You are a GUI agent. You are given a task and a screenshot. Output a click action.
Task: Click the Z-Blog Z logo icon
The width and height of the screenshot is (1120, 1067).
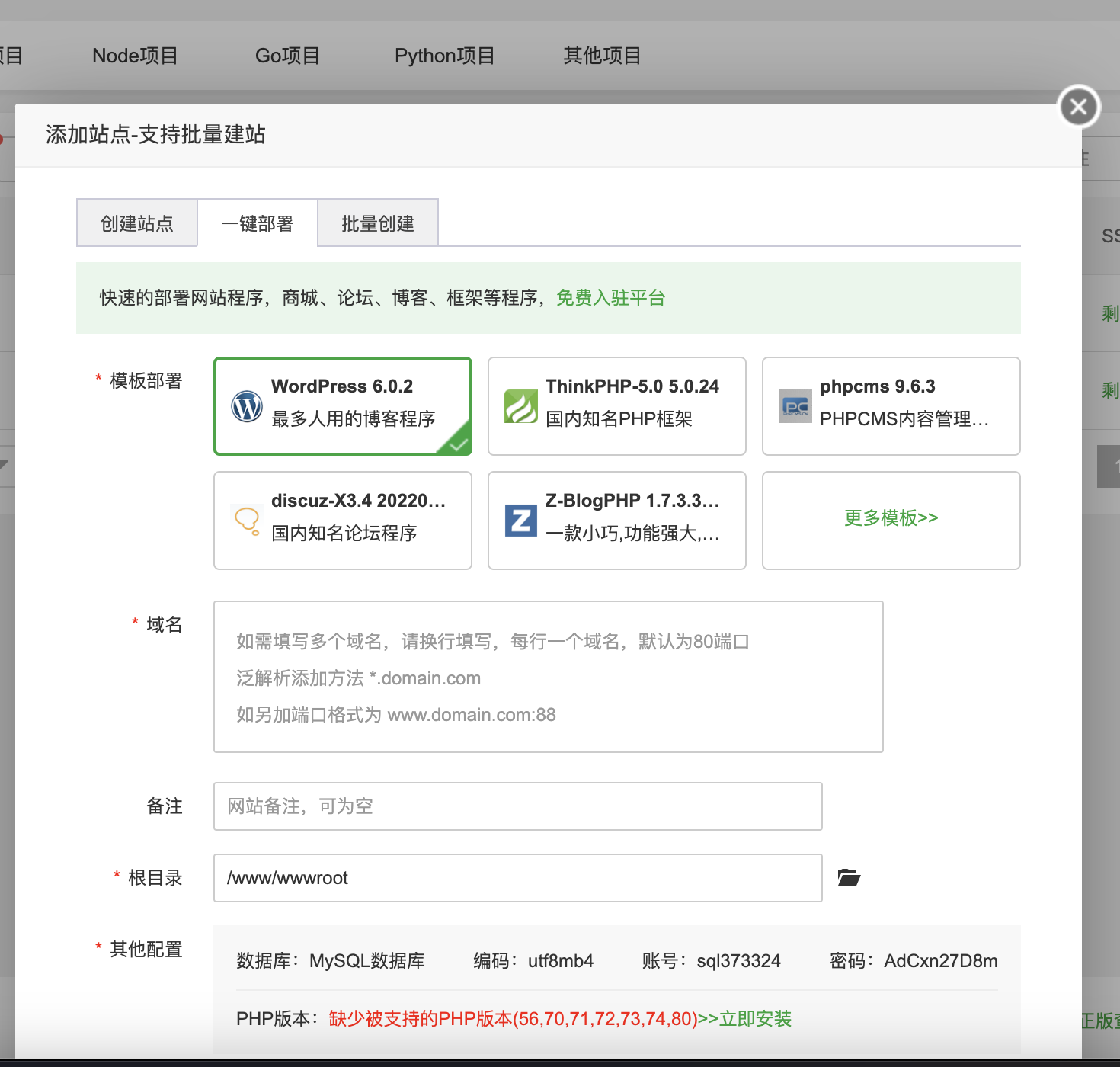click(x=521, y=521)
